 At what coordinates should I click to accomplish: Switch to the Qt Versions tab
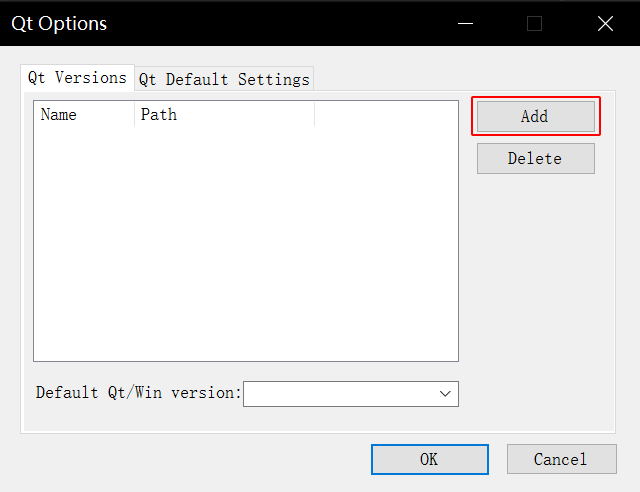[77, 78]
